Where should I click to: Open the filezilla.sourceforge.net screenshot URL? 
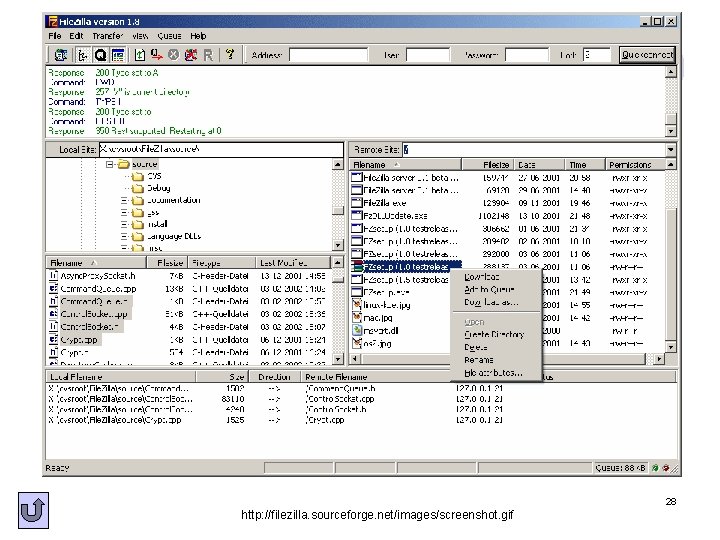(377, 515)
